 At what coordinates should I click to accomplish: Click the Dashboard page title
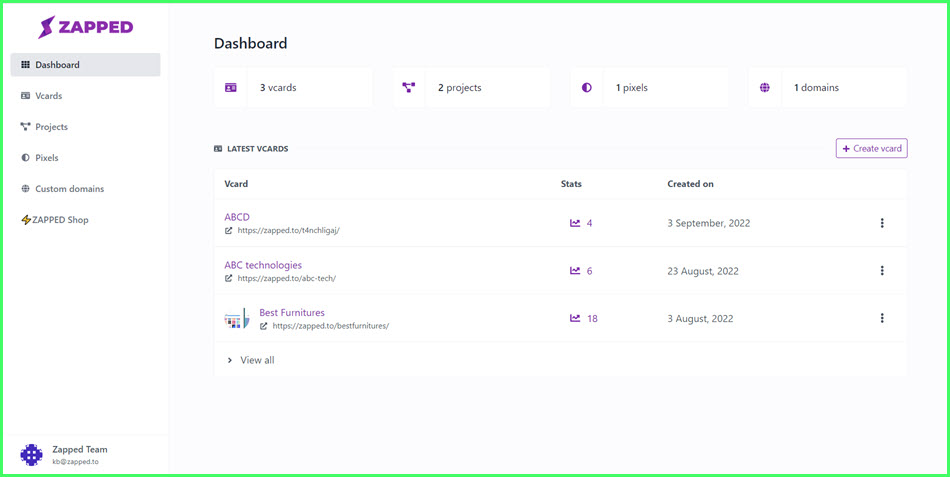(x=250, y=43)
